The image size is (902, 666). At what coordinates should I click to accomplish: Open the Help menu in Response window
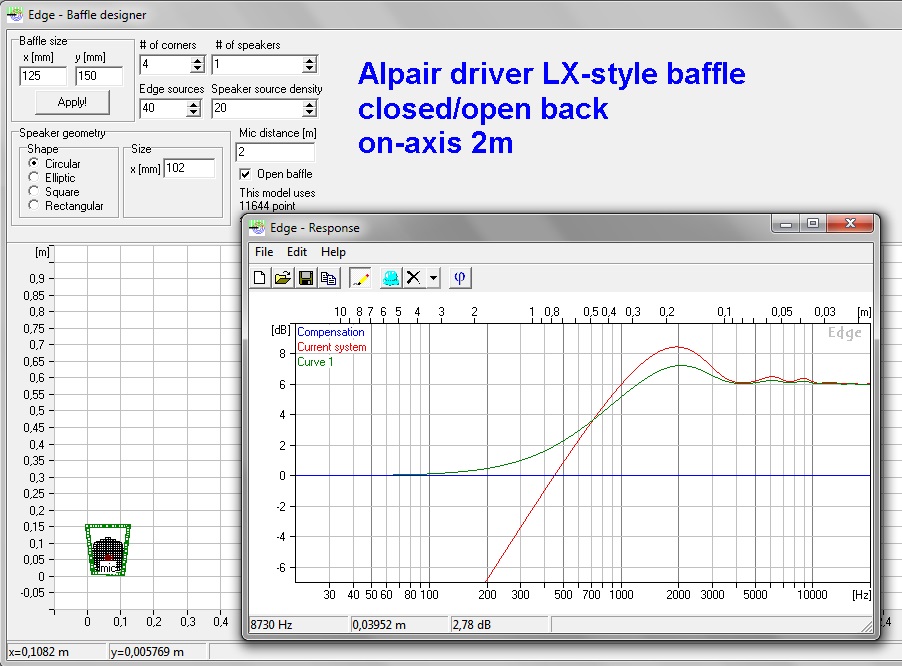tap(333, 252)
